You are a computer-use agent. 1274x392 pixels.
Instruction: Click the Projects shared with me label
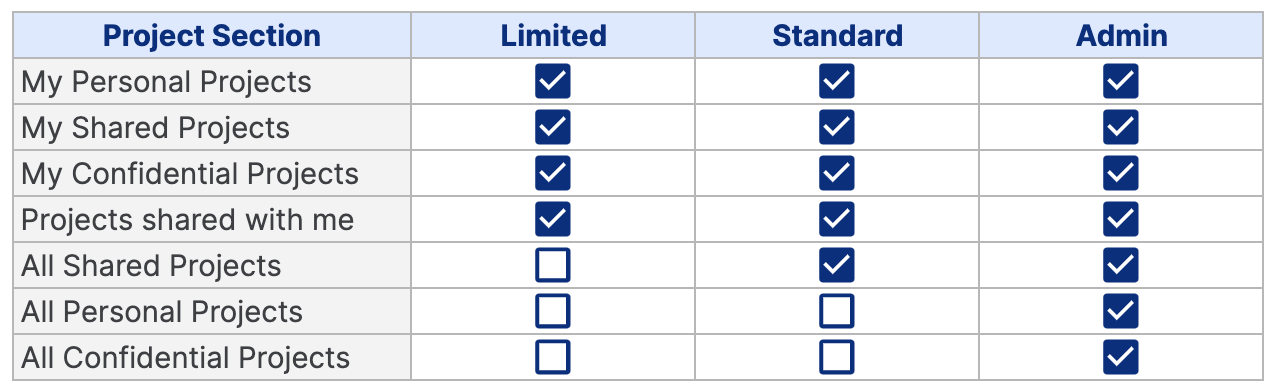pos(188,219)
